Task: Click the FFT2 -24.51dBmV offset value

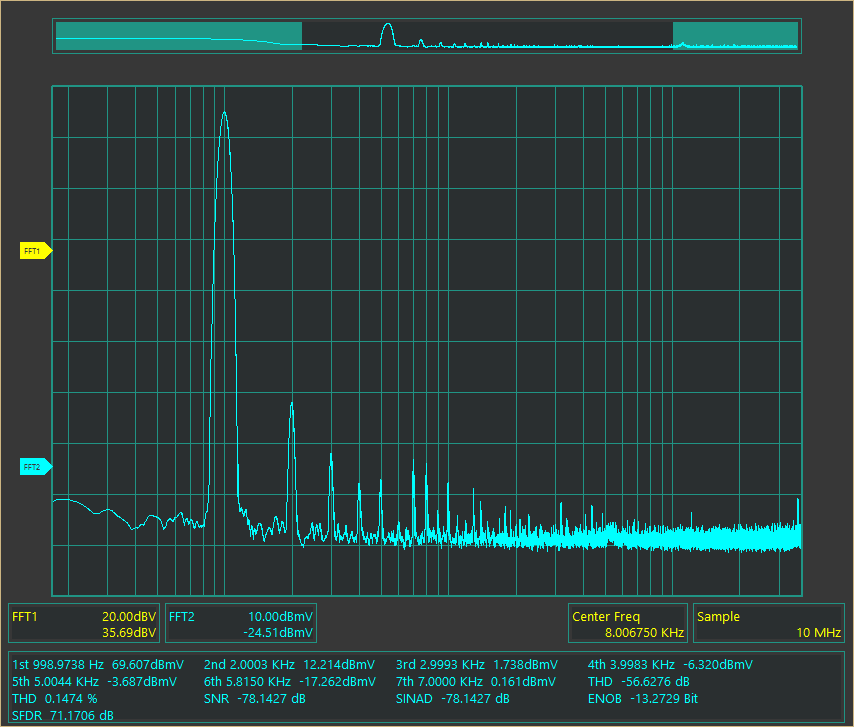Action: (x=278, y=633)
